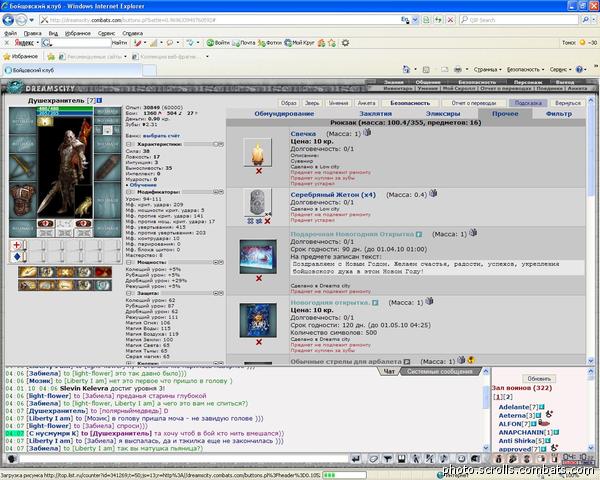This screenshot has width=600, height=480.
Task: Click the Forward arrow button in Internet Explorer
Action: pyautogui.click(x=21, y=20)
